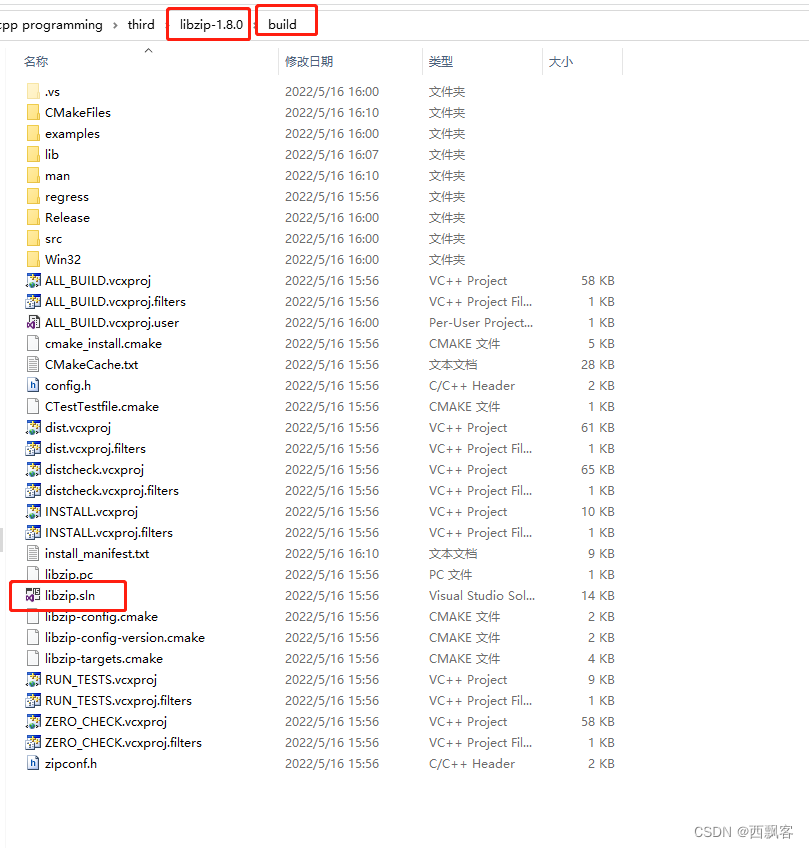Screen dimensions: 809x848
Task: Select the dist.vcxproj VC++ project icon
Action: 35,427
